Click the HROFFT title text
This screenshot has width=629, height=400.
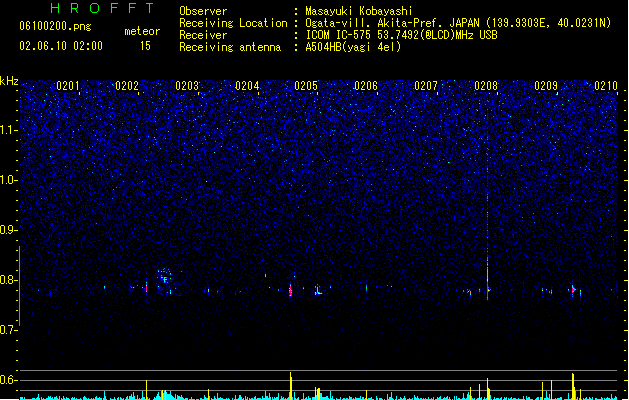(x=103, y=8)
